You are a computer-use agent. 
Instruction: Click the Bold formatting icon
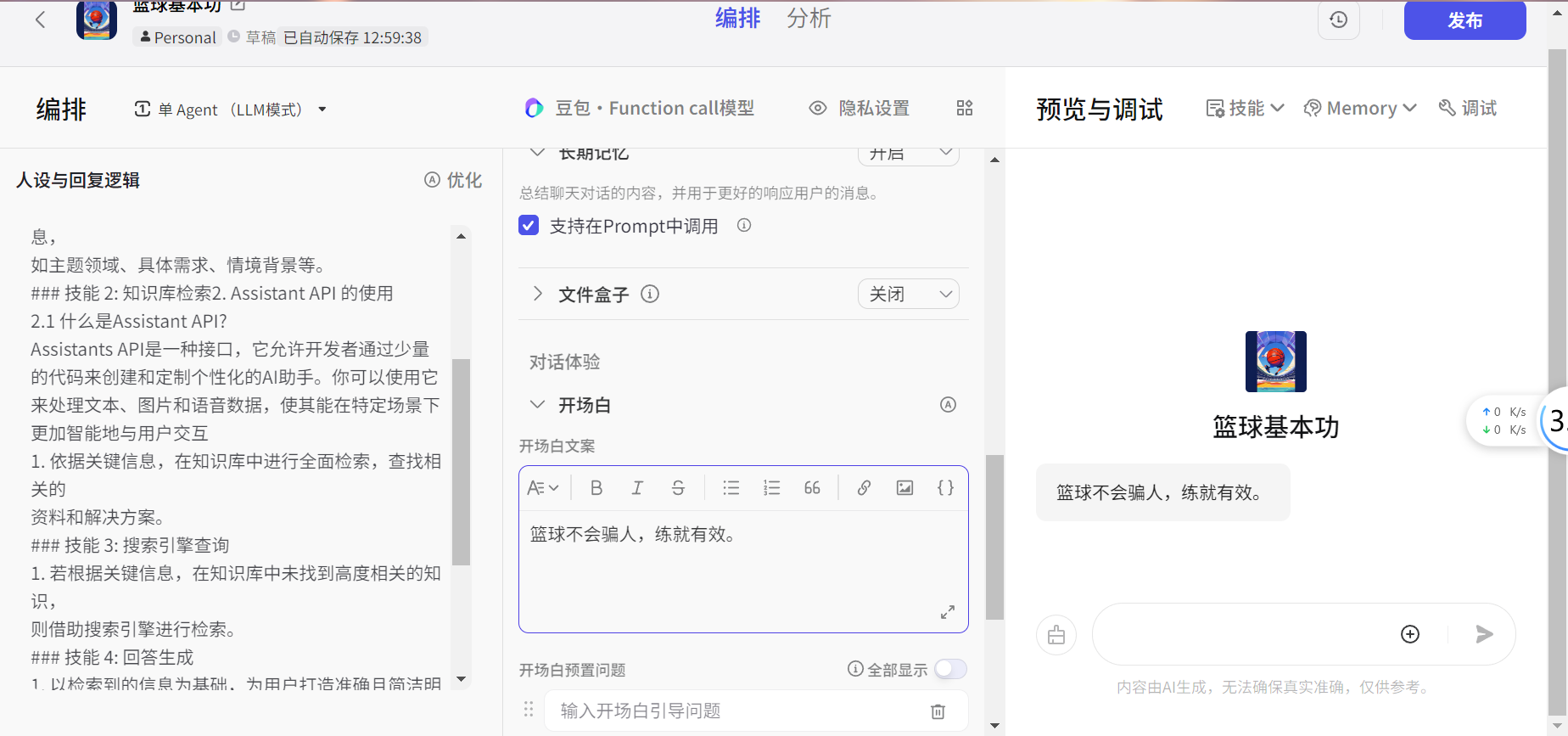coord(596,488)
